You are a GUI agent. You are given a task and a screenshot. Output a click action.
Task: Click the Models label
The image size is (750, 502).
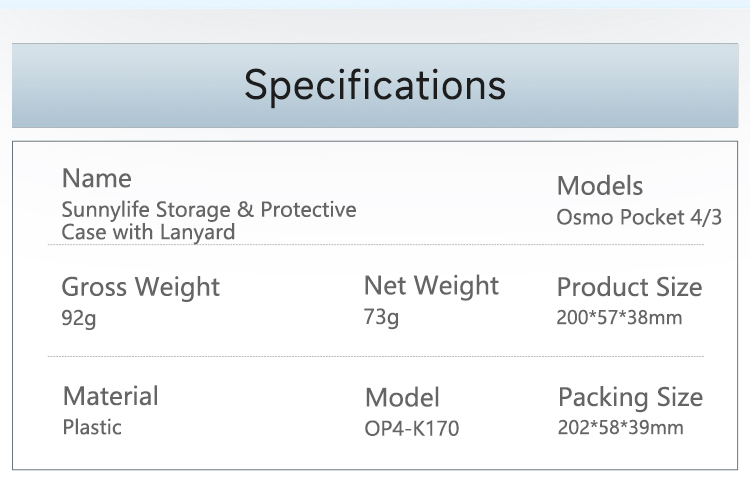[x=599, y=186]
